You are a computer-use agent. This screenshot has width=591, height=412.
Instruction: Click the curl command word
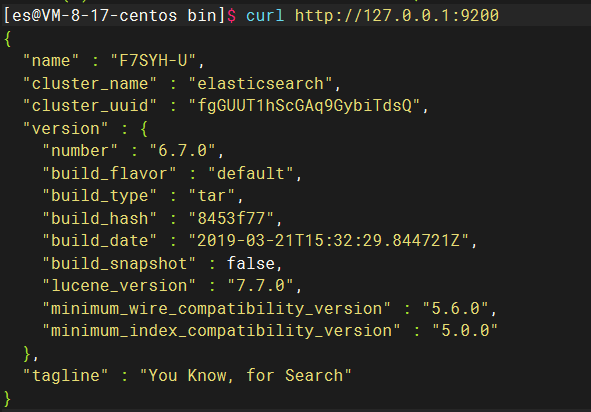point(265,15)
